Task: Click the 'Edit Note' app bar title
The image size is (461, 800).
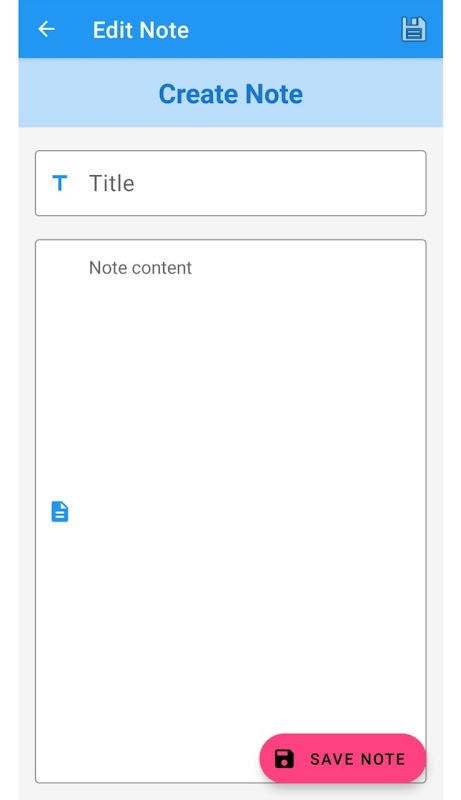Action: pos(141,30)
